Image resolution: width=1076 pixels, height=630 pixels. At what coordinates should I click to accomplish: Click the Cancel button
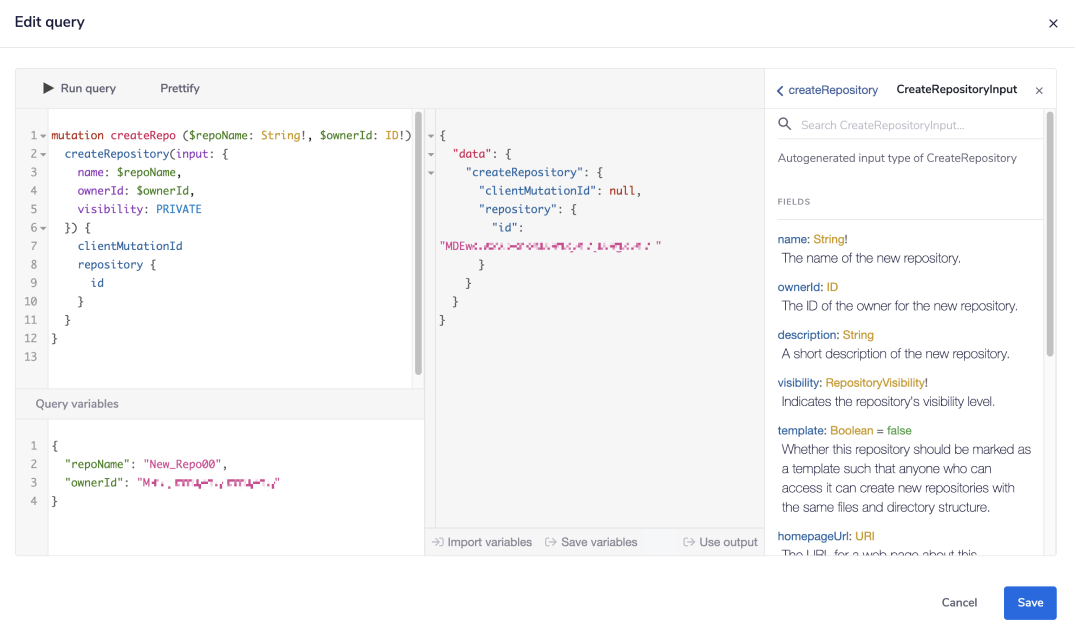pyautogui.click(x=959, y=602)
